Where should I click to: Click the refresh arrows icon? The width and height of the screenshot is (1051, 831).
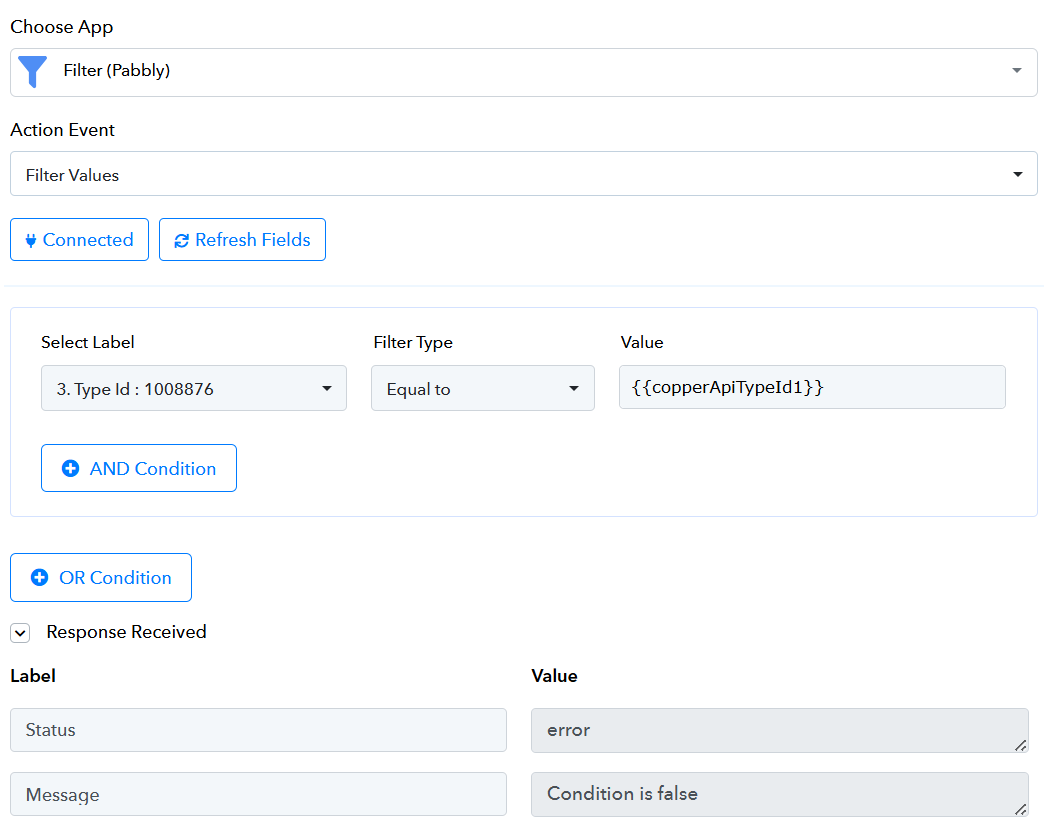[x=181, y=240]
